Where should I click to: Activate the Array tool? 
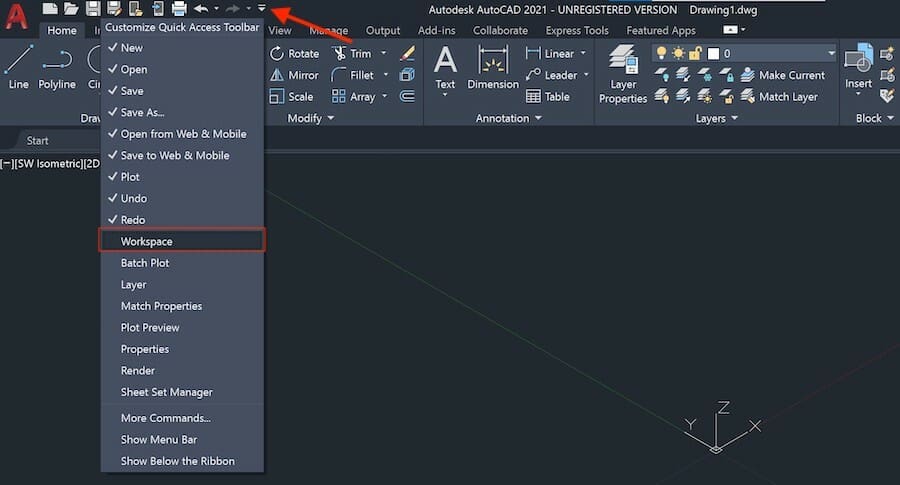coord(354,96)
